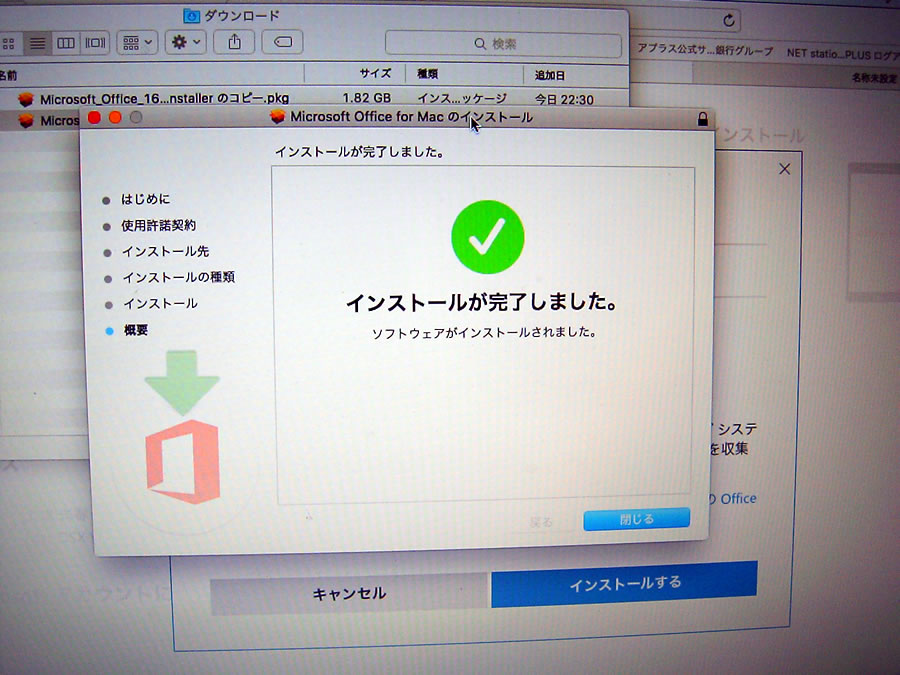
Task: Open the アプラス公式 bookmark in browser
Action: click(705, 51)
